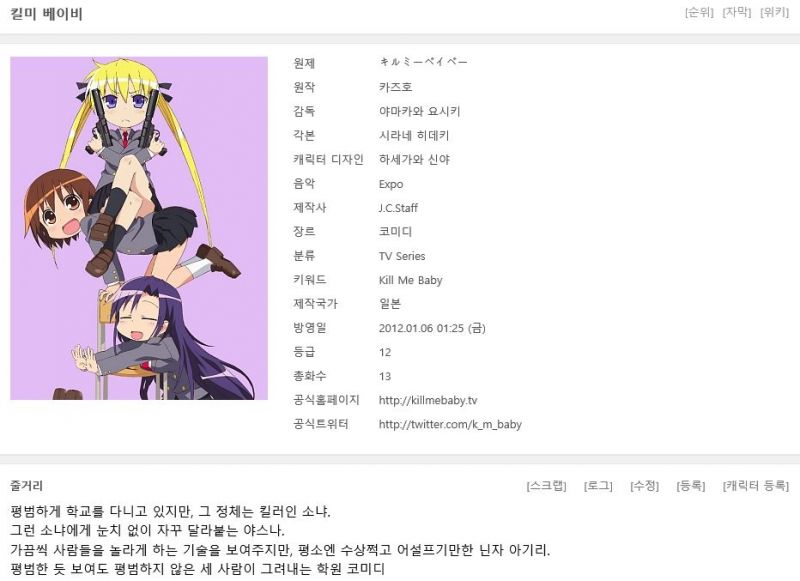Click the [스크랩] scrap link
The image size is (800, 581).
coord(546,486)
